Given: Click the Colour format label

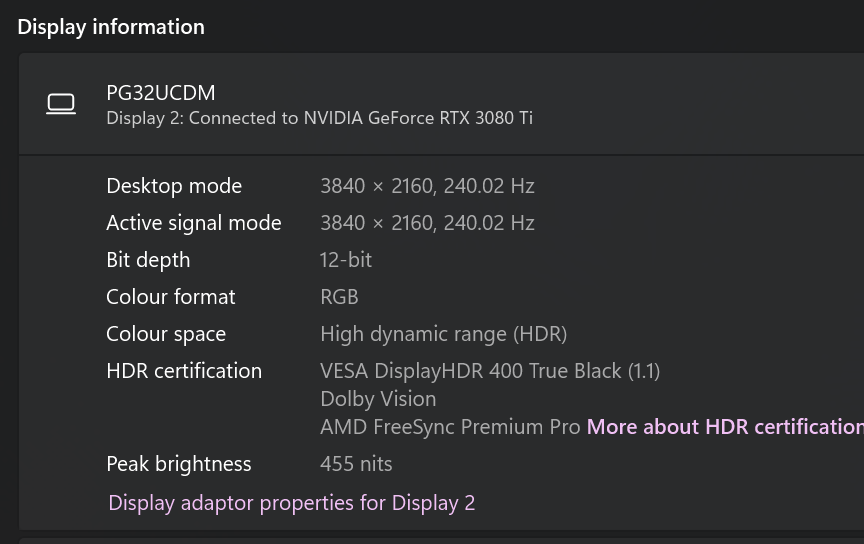Looking at the screenshot, I should click(170, 297).
